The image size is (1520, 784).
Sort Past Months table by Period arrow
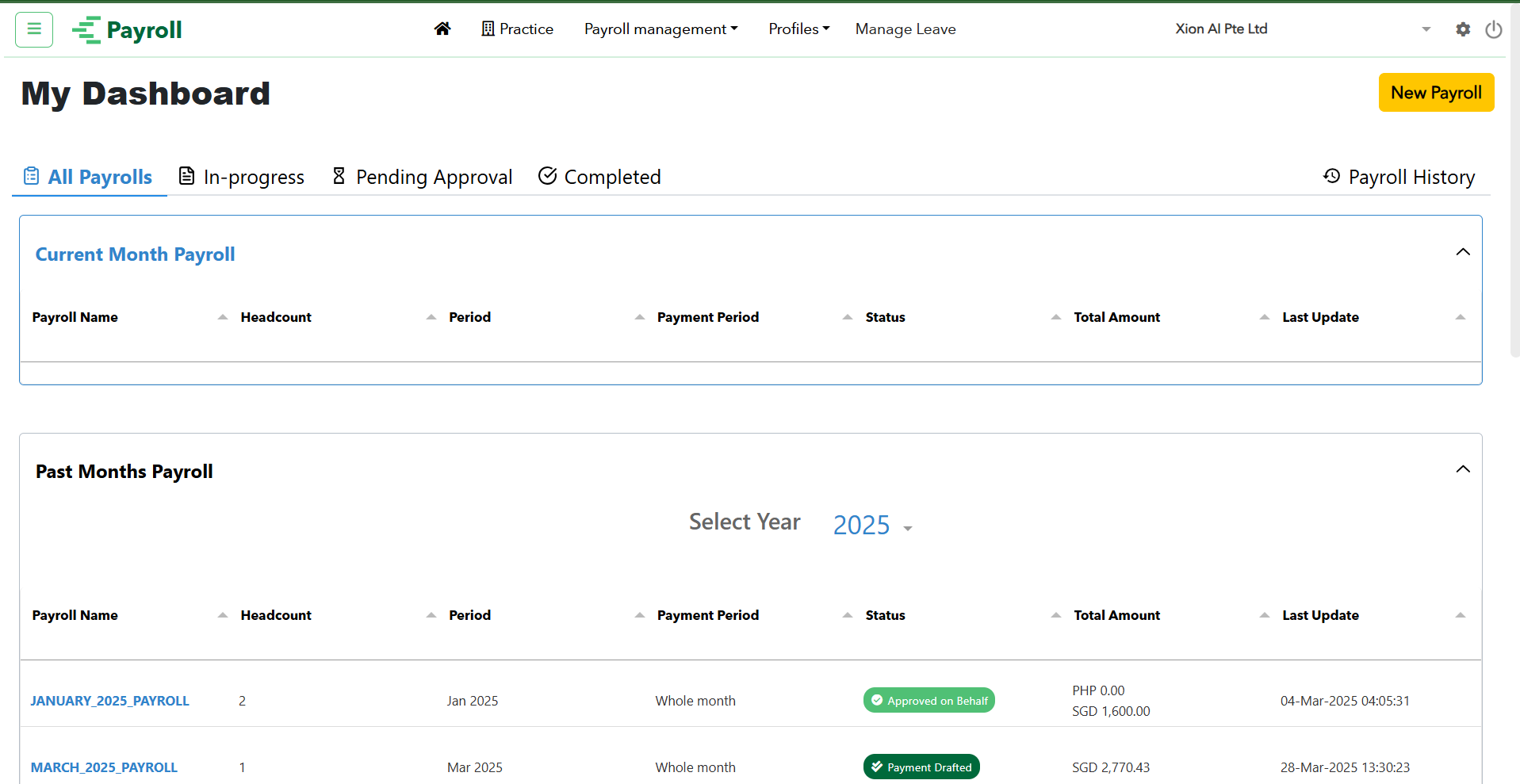pyautogui.click(x=640, y=615)
